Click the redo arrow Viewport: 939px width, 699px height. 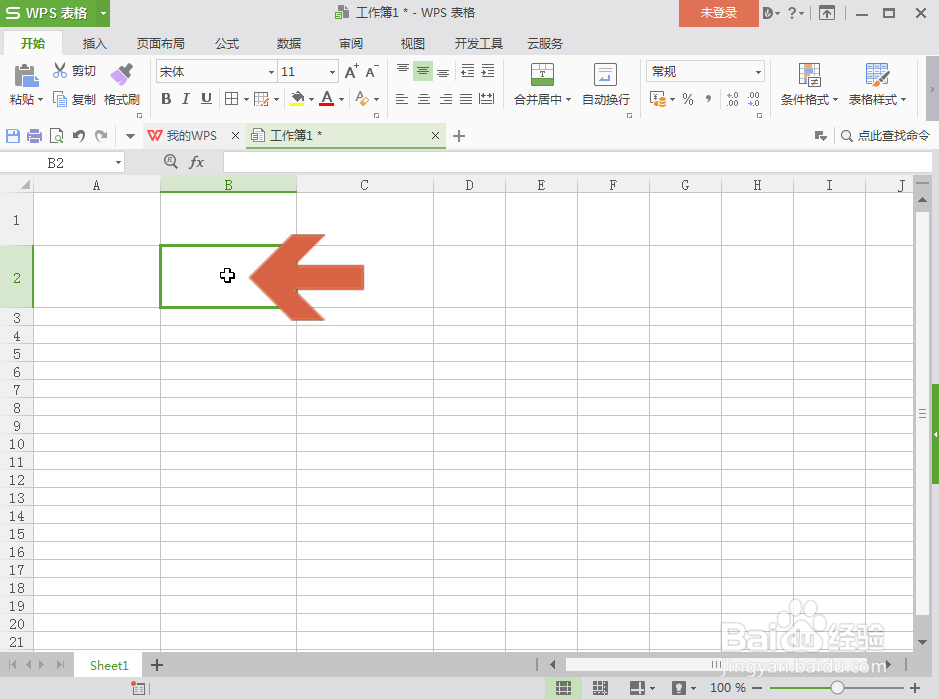coord(101,136)
